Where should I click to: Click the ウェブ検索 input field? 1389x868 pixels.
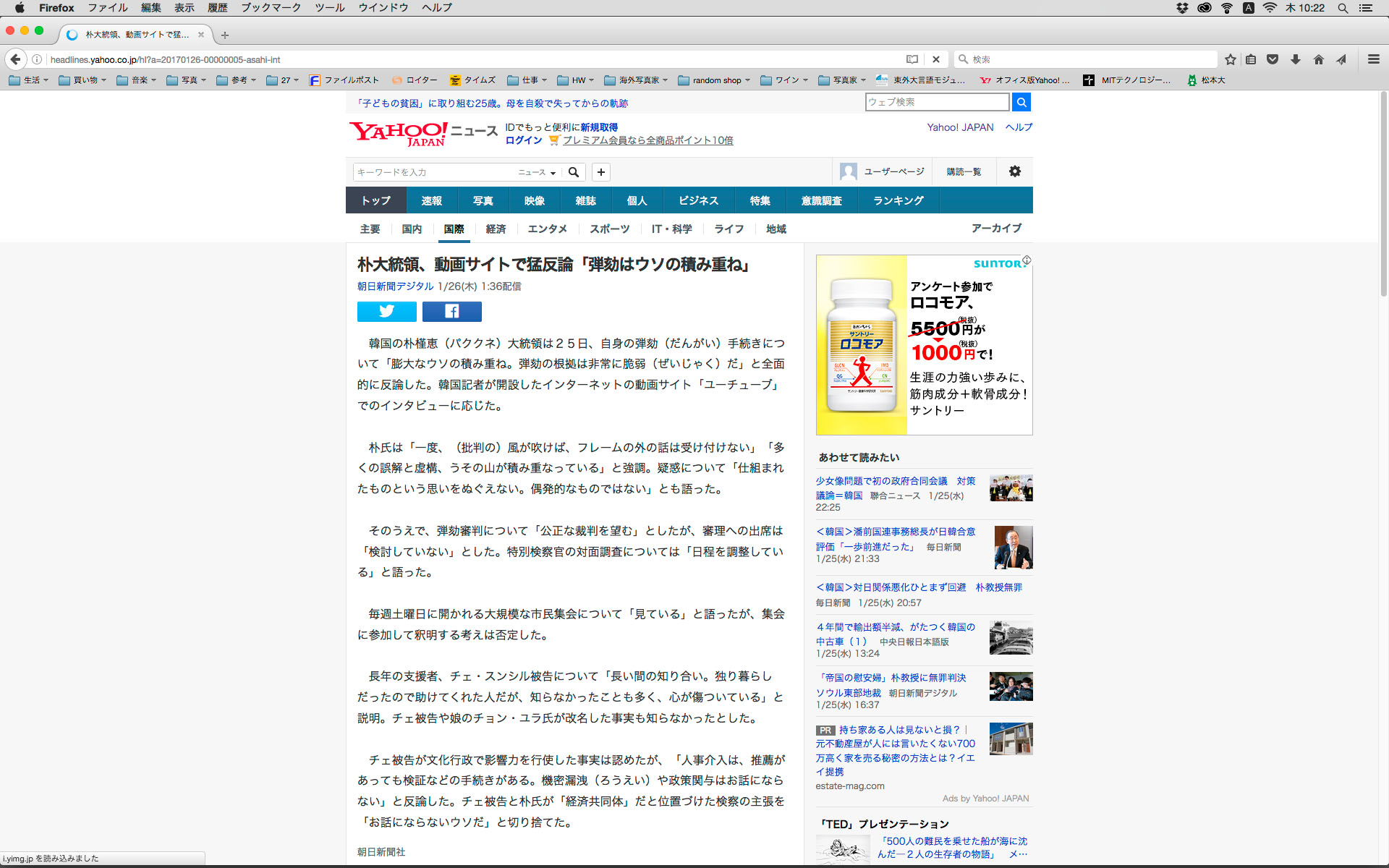click(x=936, y=102)
